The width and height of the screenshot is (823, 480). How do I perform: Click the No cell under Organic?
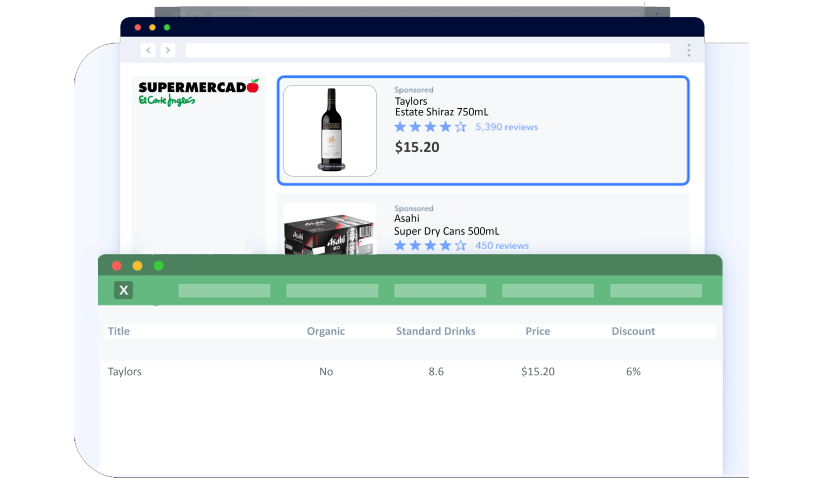pos(326,371)
